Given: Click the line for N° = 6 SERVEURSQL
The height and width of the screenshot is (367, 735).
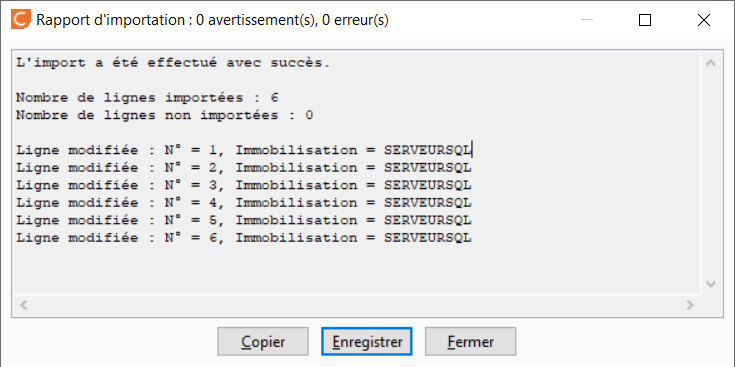Looking at the screenshot, I should tap(244, 238).
